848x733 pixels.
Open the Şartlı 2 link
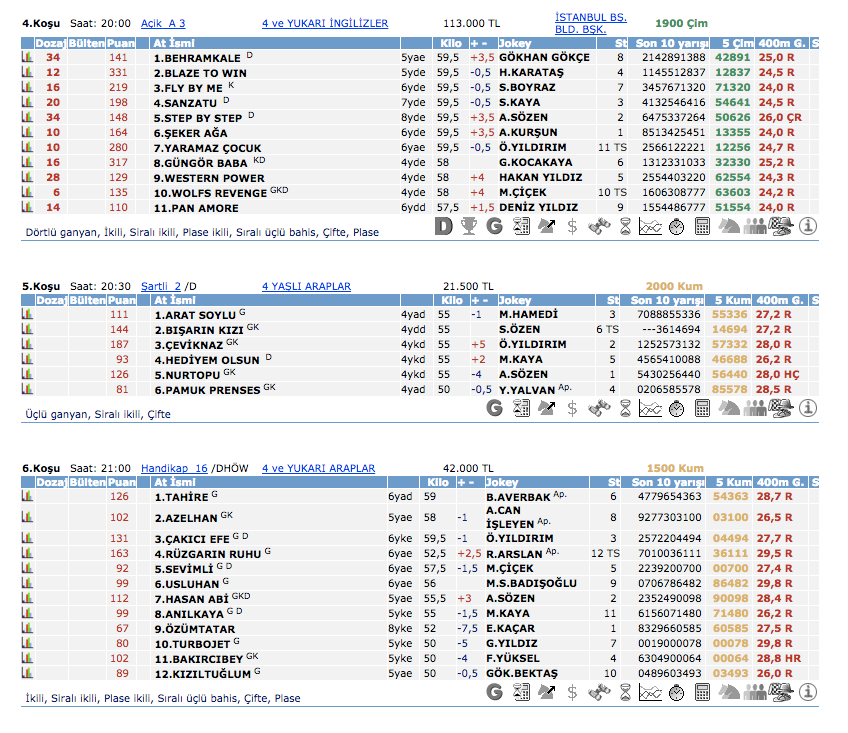(160, 286)
